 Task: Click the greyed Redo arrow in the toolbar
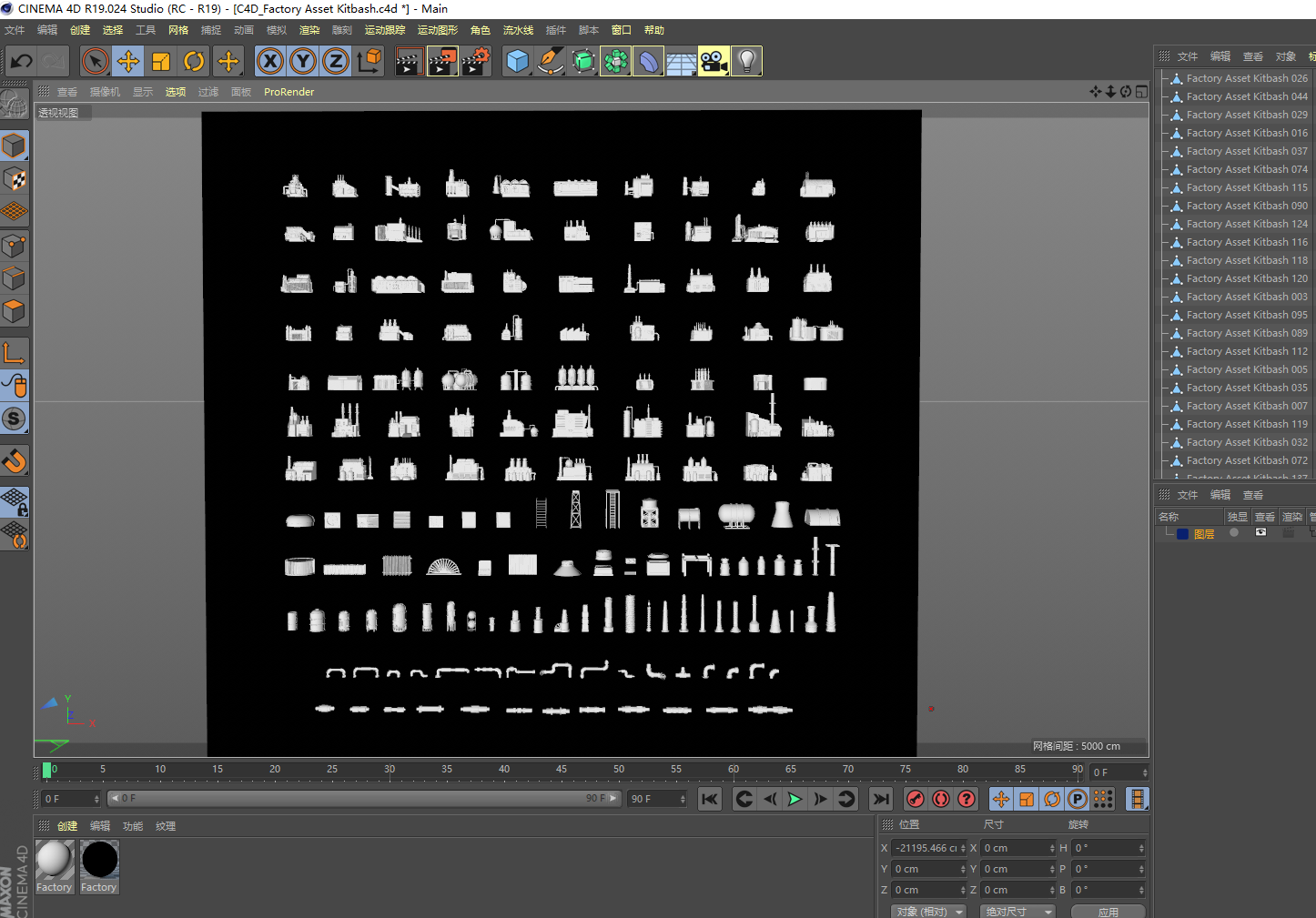tap(54, 62)
